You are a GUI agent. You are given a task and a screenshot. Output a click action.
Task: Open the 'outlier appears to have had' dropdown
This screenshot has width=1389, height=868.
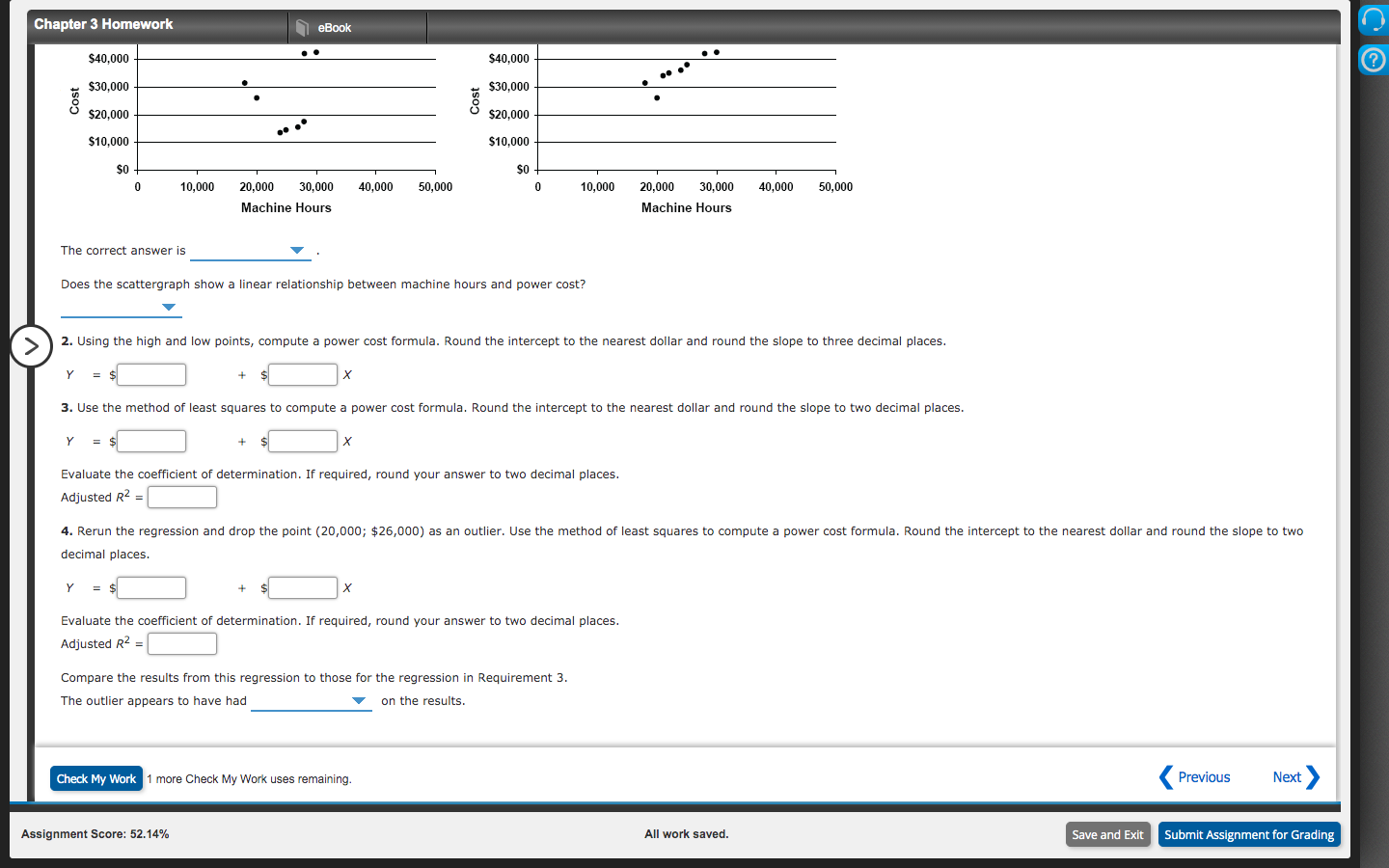coord(311,700)
